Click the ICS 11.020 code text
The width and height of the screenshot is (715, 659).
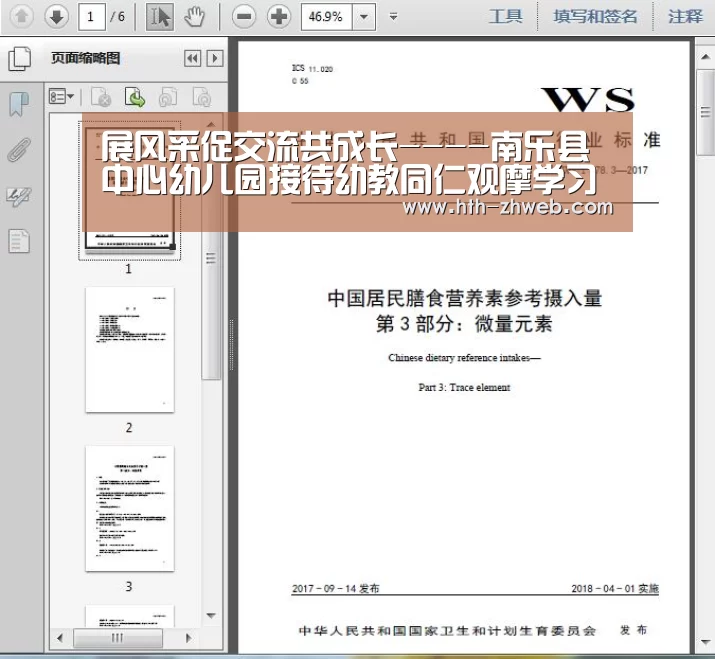[312, 69]
